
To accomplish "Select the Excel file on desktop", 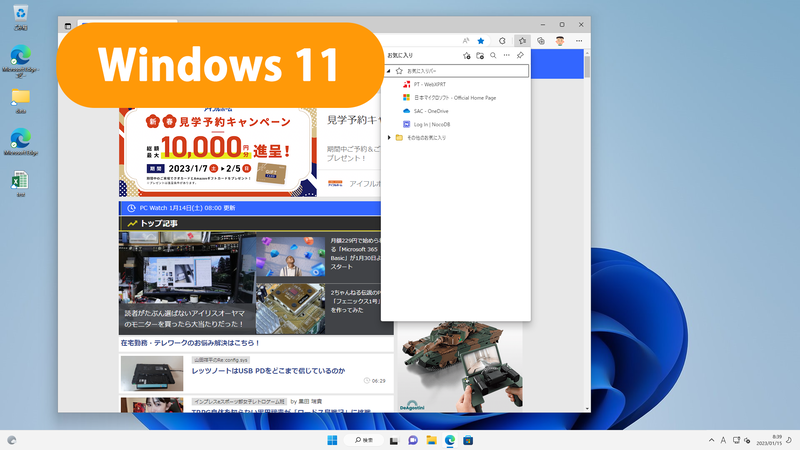I will [x=20, y=184].
